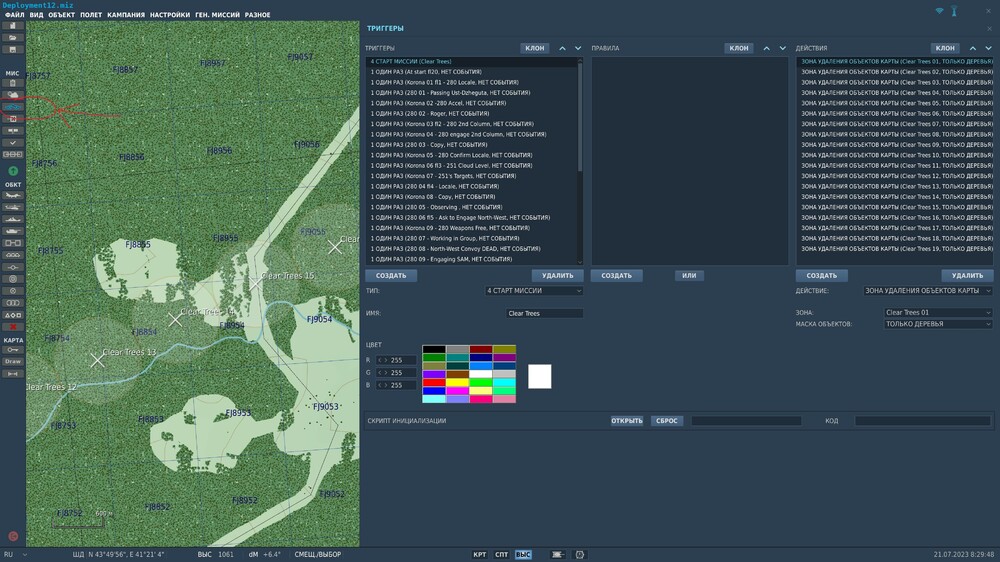1000x562 pixels.
Task: Select the airplane group placement tool
Action: 13,195
